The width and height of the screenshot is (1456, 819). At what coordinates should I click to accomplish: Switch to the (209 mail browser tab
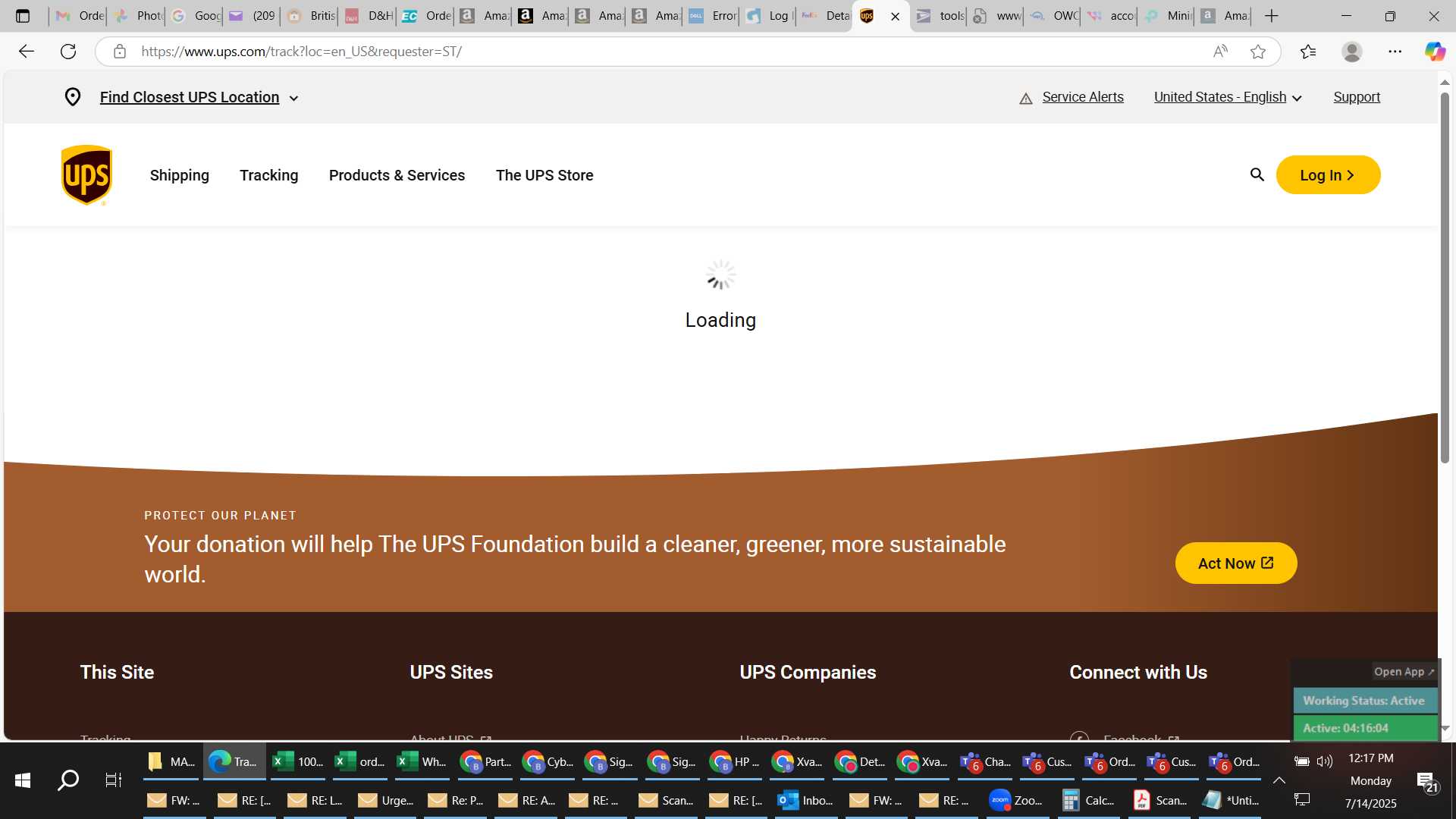(253, 16)
